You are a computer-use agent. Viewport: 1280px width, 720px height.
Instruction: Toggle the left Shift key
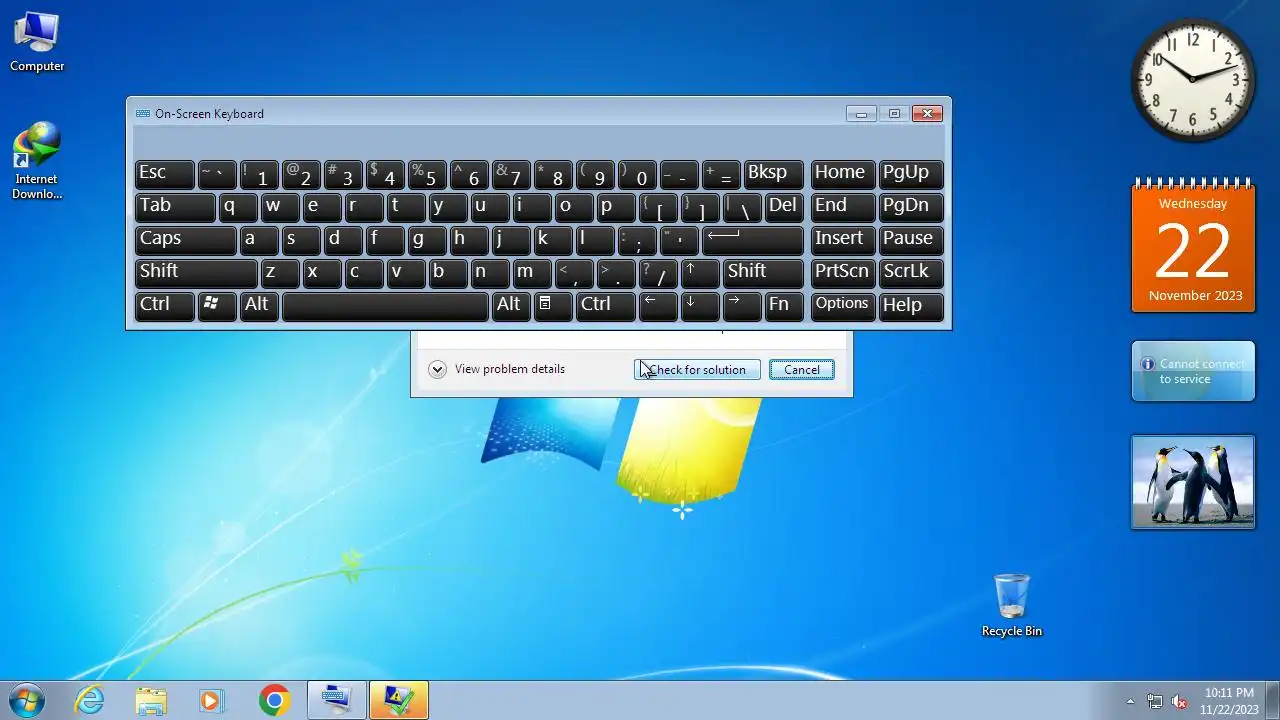(x=196, y=272)
